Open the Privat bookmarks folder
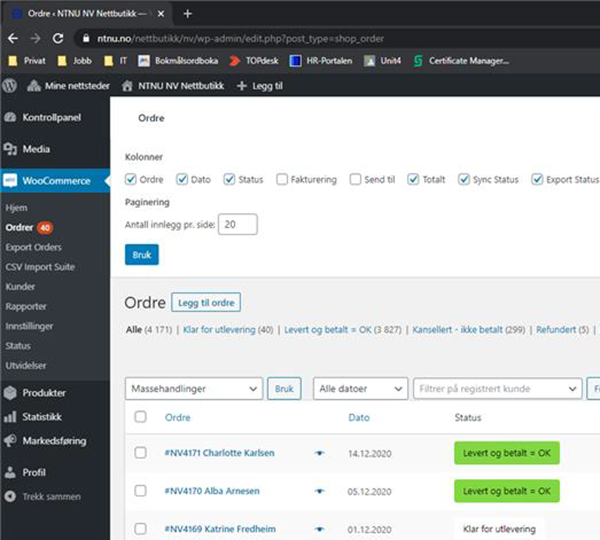 point(27,61)
